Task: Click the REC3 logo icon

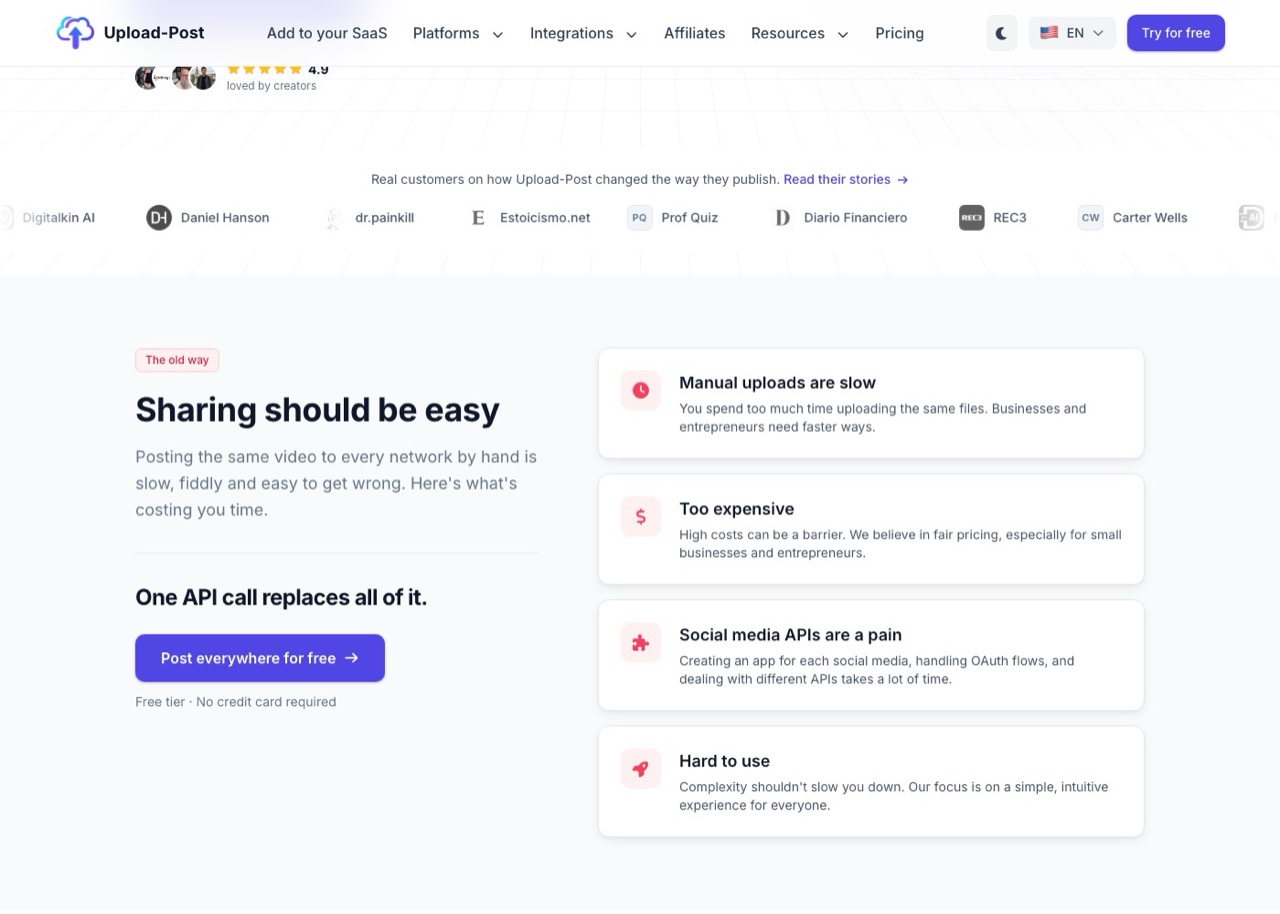Action: tap(971, 217)
